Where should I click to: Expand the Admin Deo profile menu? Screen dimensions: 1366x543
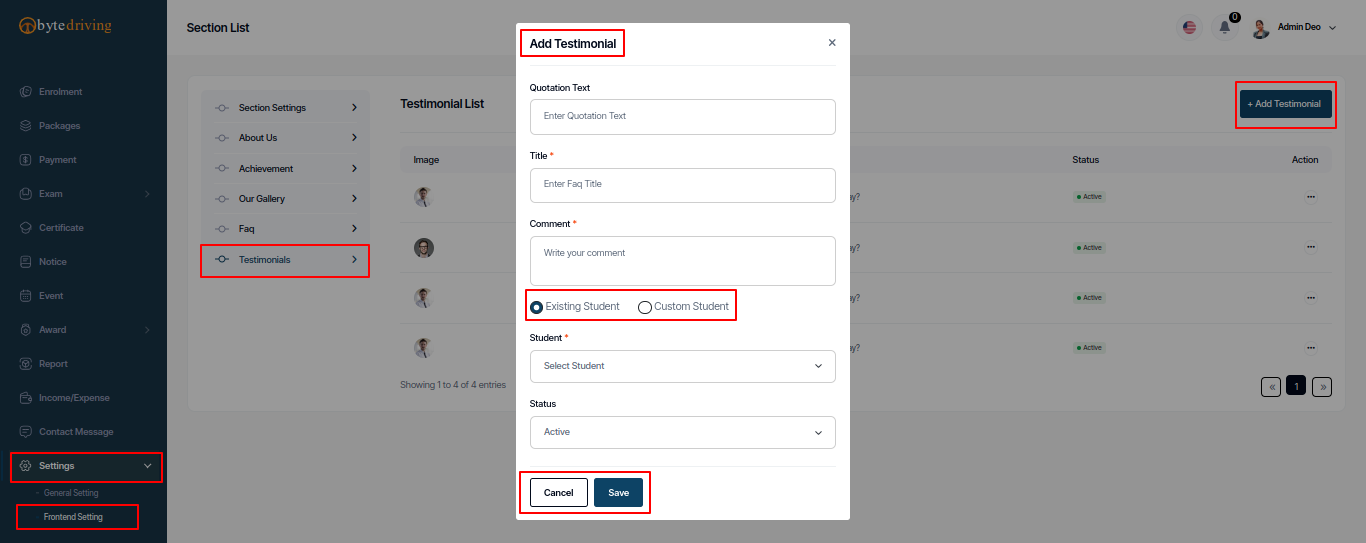click(x=1294, y=28)
